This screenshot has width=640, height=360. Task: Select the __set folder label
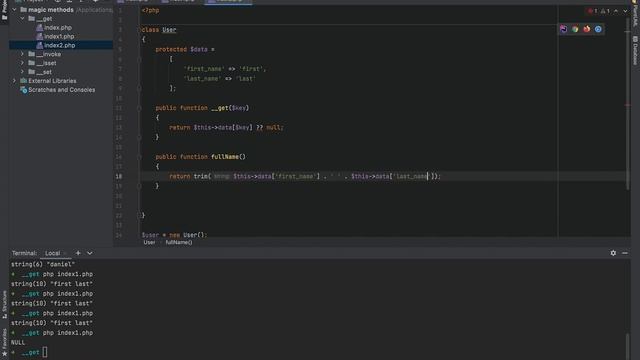(x=44, y=72)
